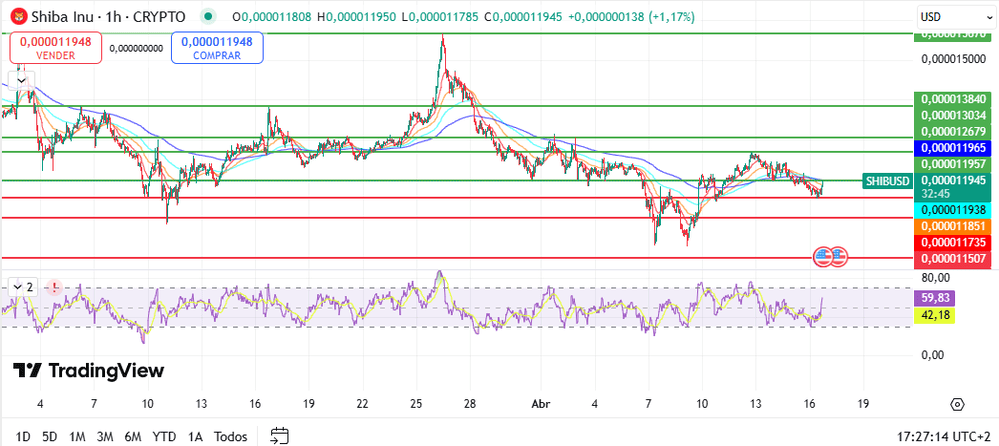Viewport: 999px width, 446px height.
Task: Click the green 0,000011957 price level label
Action: point(953,164)
